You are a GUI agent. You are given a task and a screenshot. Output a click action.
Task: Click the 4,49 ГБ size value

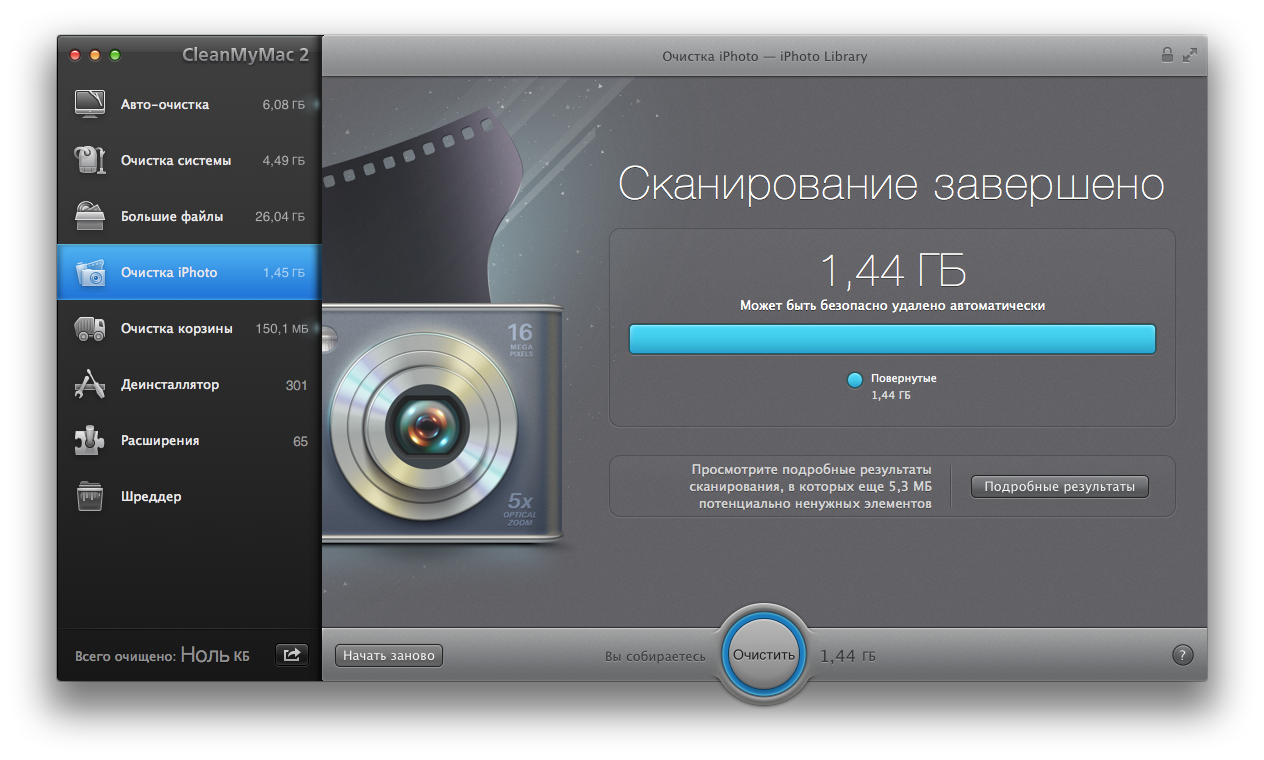pyautogui.click(x=284, y=160)
